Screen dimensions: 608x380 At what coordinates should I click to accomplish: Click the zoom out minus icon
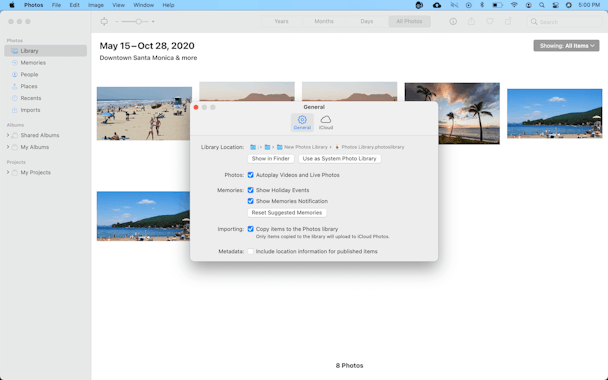click(117, 22)
